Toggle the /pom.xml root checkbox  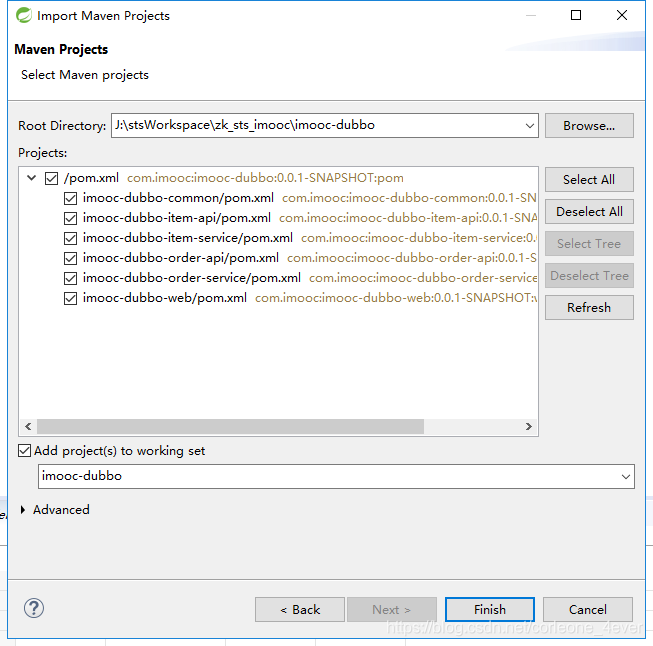point(51,178)
